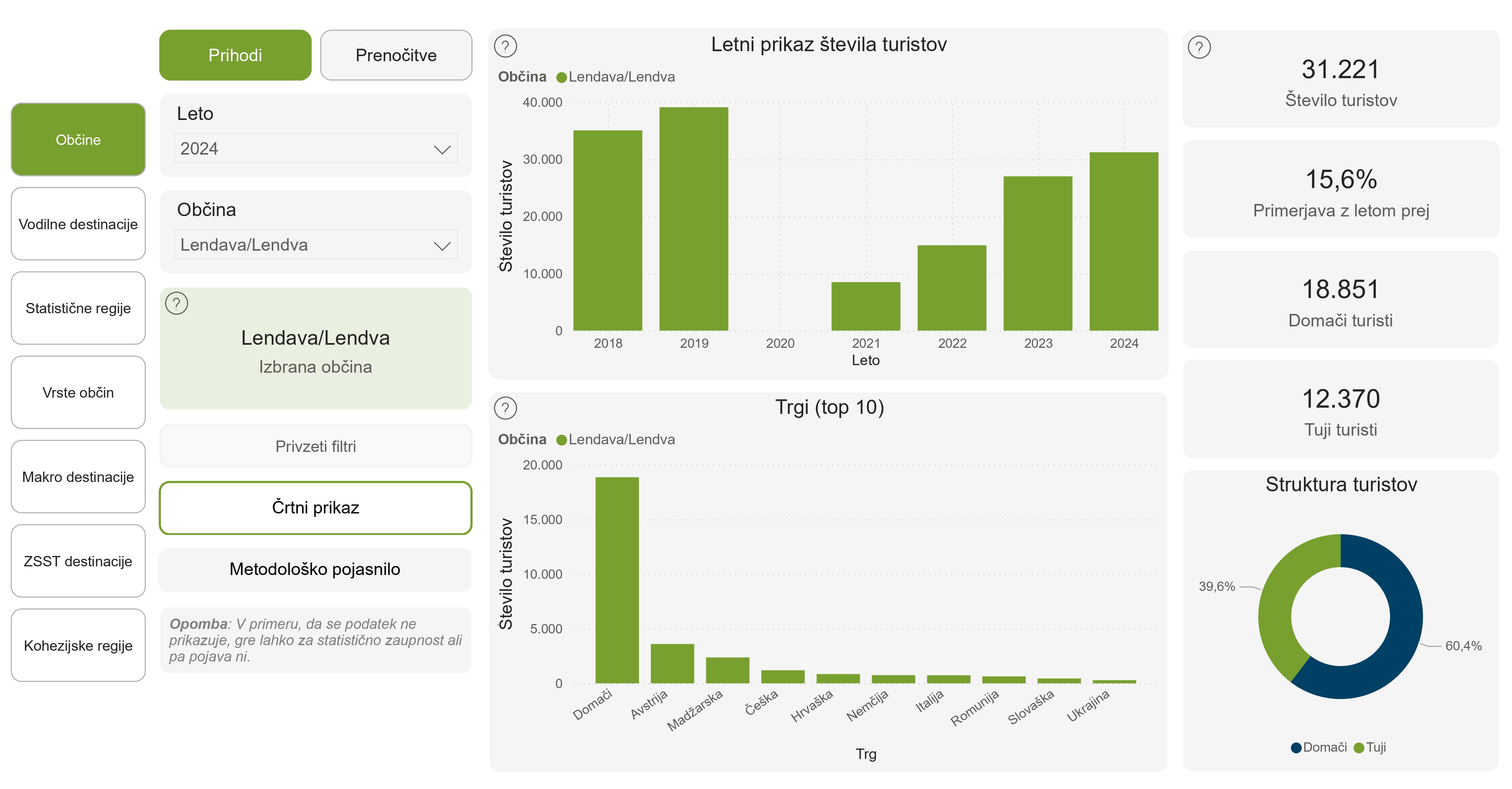
Task: Switch to Prenočitve view
Action: 396,55
